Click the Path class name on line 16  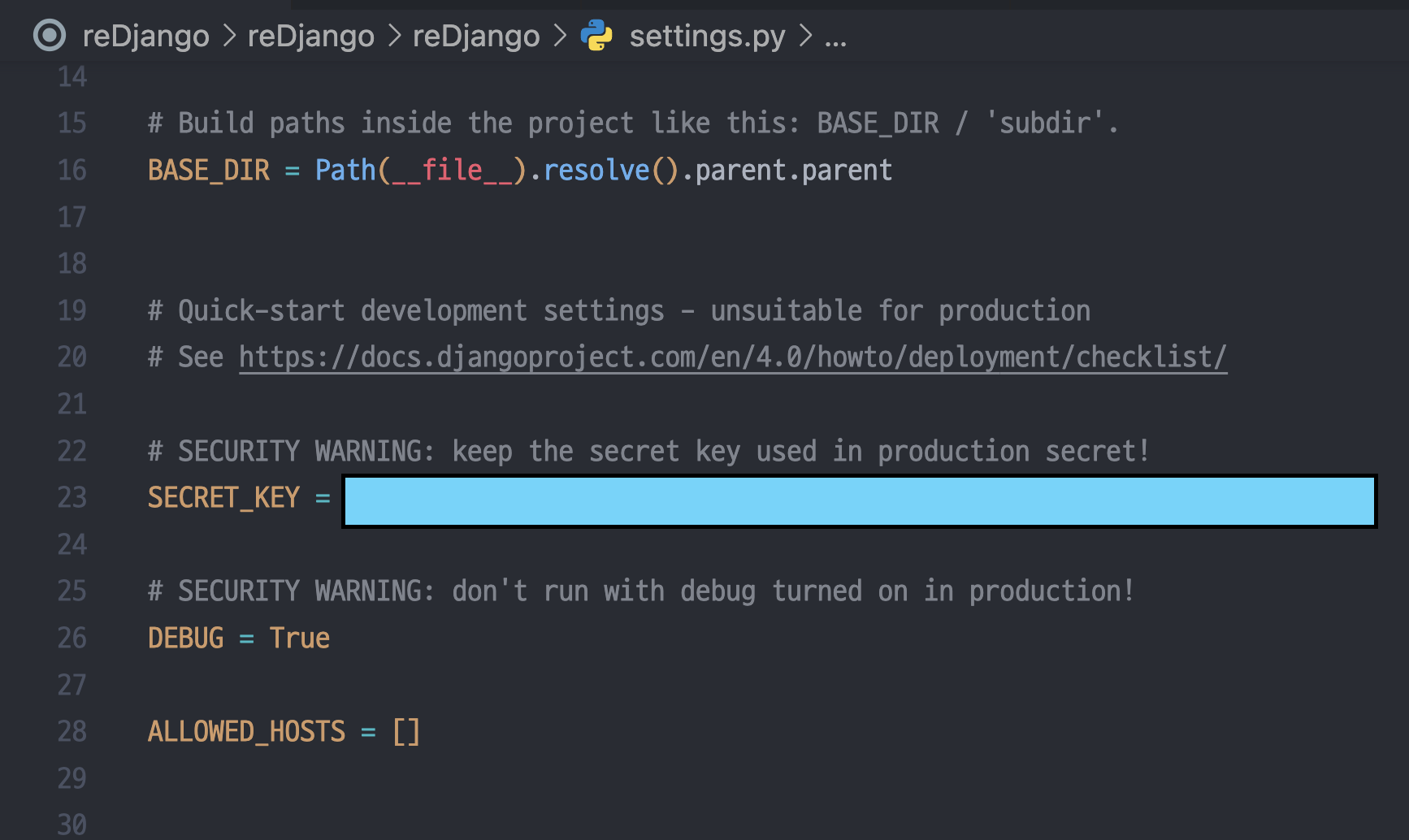(x=345, y=171)
